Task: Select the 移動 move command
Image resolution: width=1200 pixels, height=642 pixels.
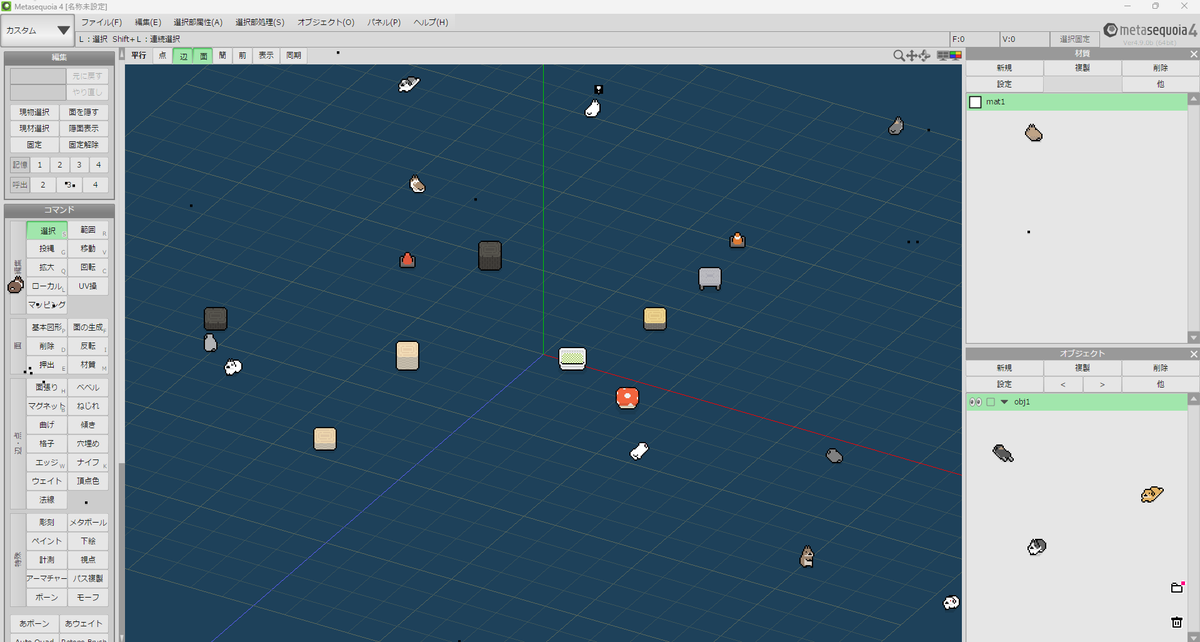Action: [x=89, y=249]
